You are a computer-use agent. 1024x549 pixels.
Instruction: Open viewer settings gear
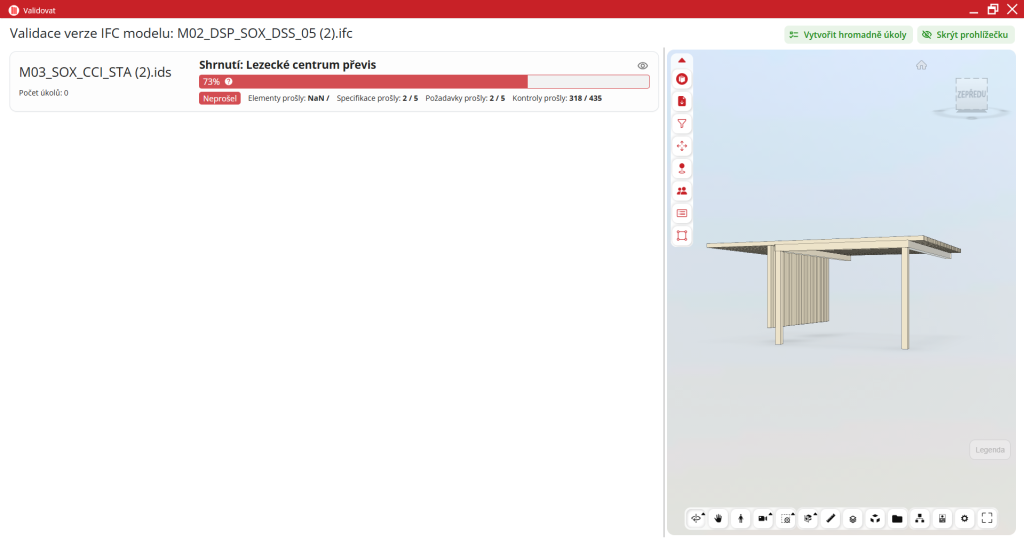click(964, 519)
